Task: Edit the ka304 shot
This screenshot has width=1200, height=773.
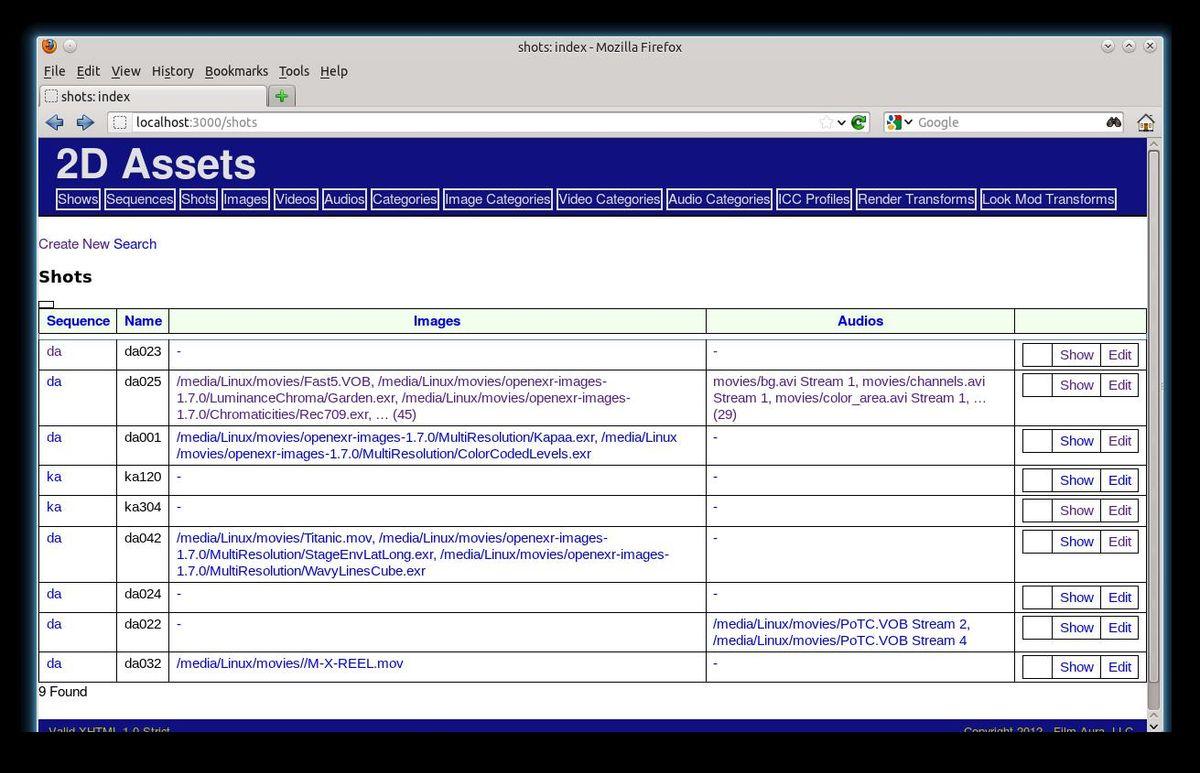Action: click(x=1120, y=510)
